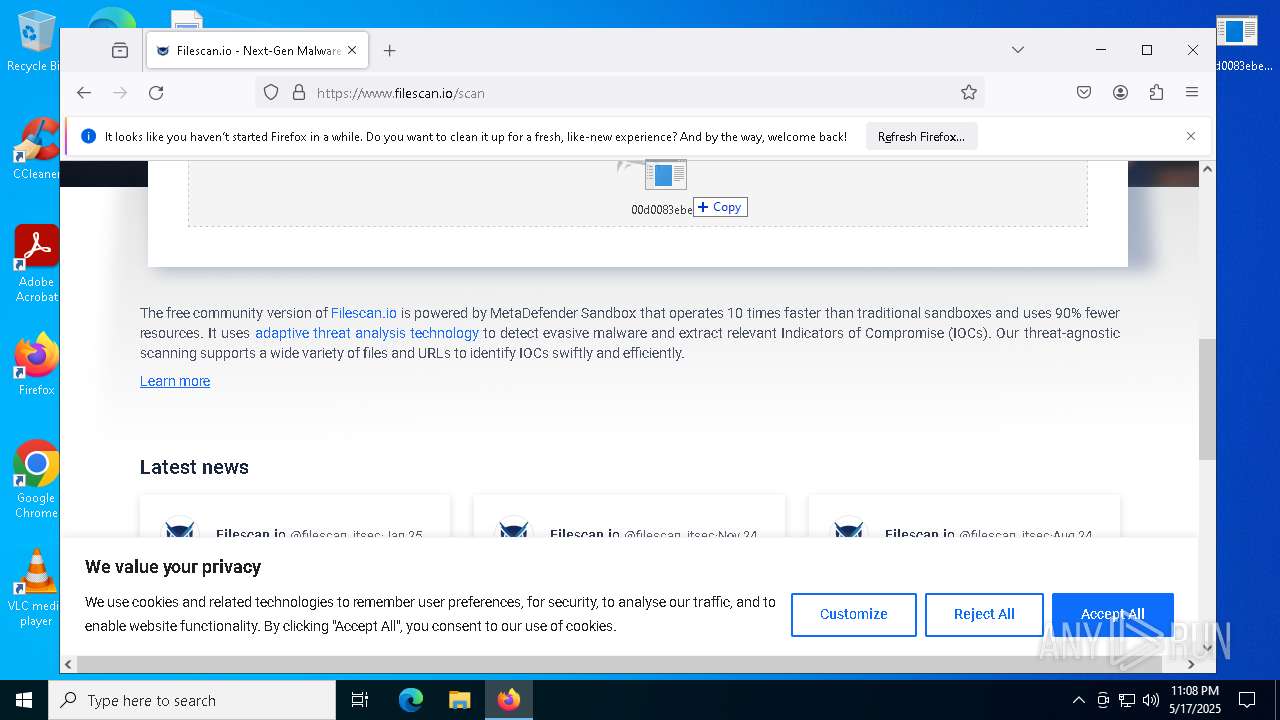Open the Extensions puzzle icon
This screenshot has height=720, width=1280.
point(1156,93)
